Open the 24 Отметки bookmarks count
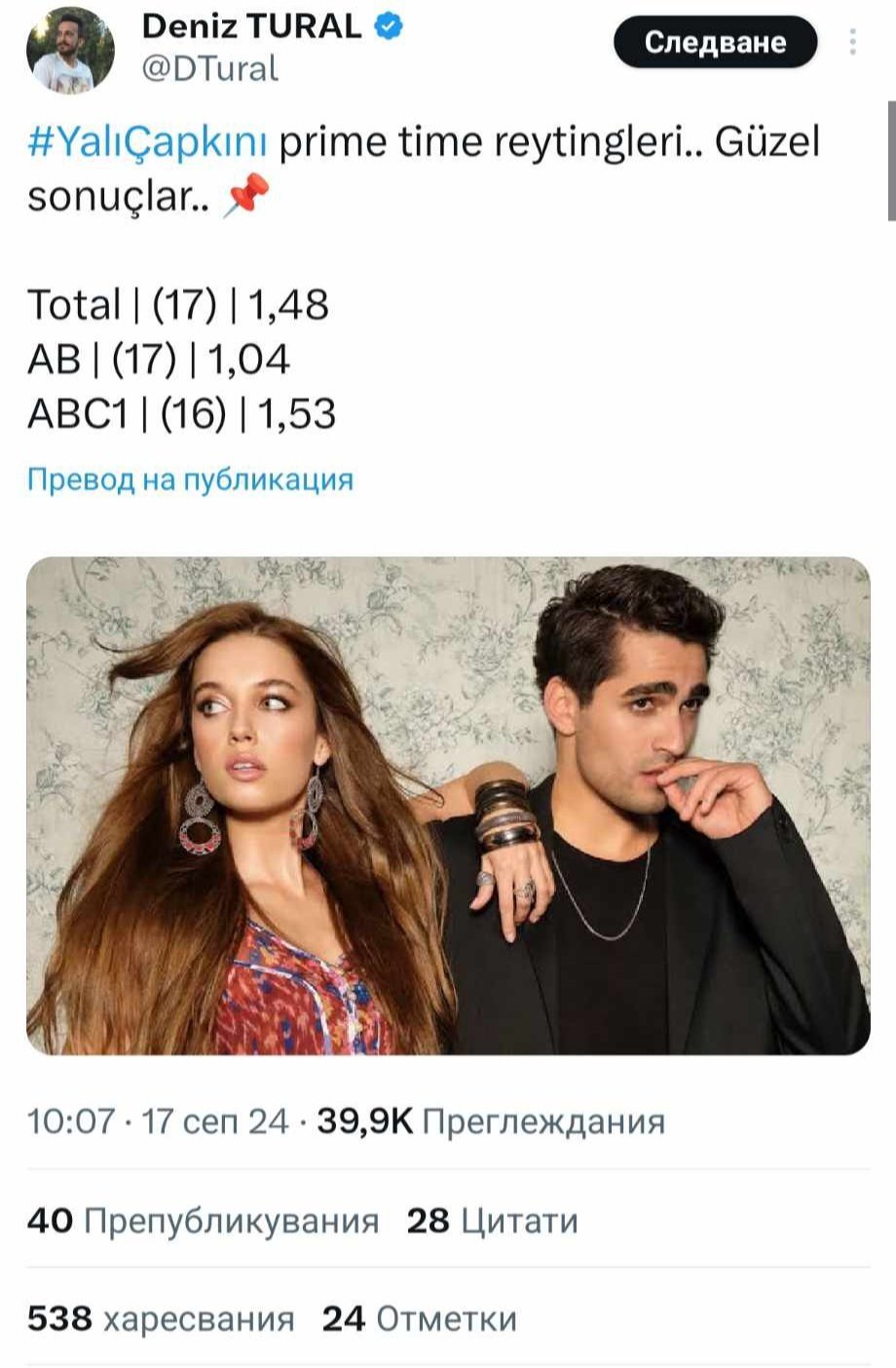896x1368 pixels. [x=420, y=1319]
